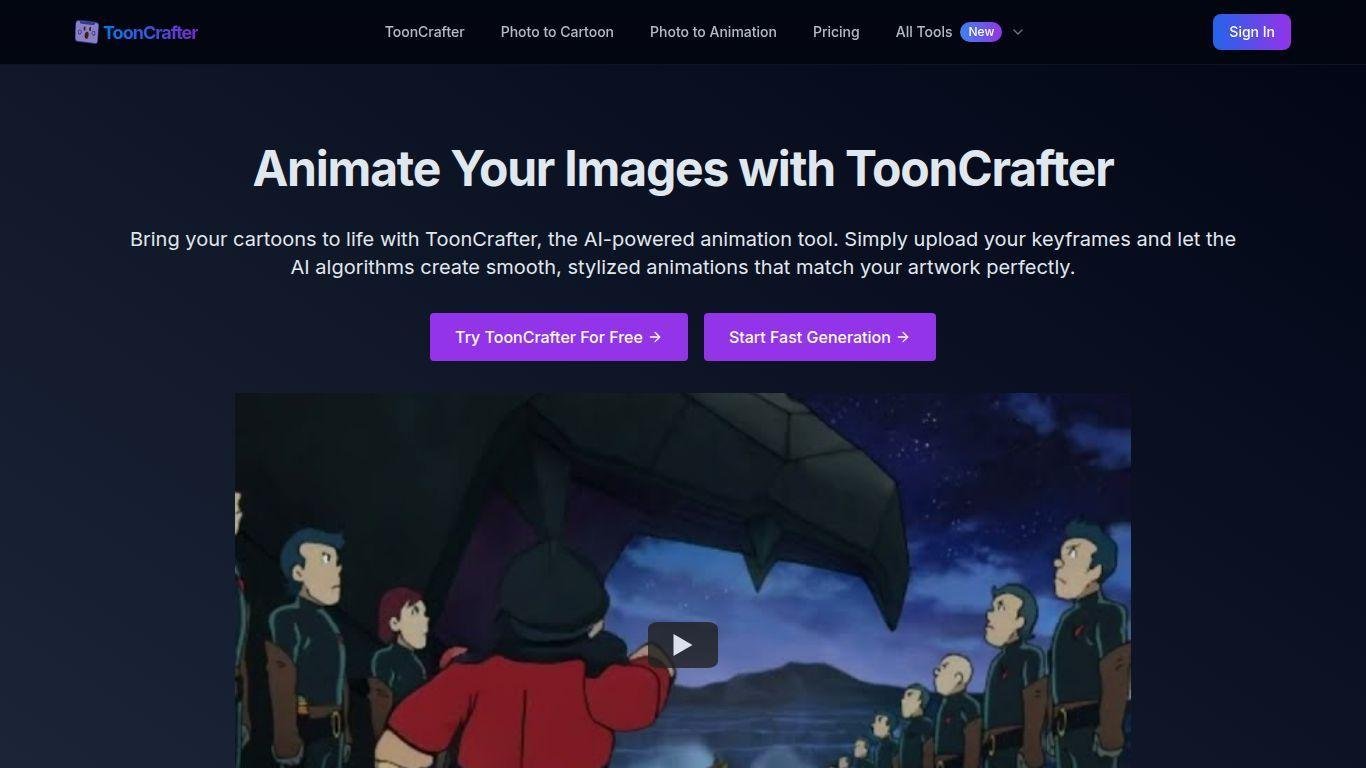Expand the chevron next to All Tools
This screenshot has height=768, width=1366.
coord(1018,32)
